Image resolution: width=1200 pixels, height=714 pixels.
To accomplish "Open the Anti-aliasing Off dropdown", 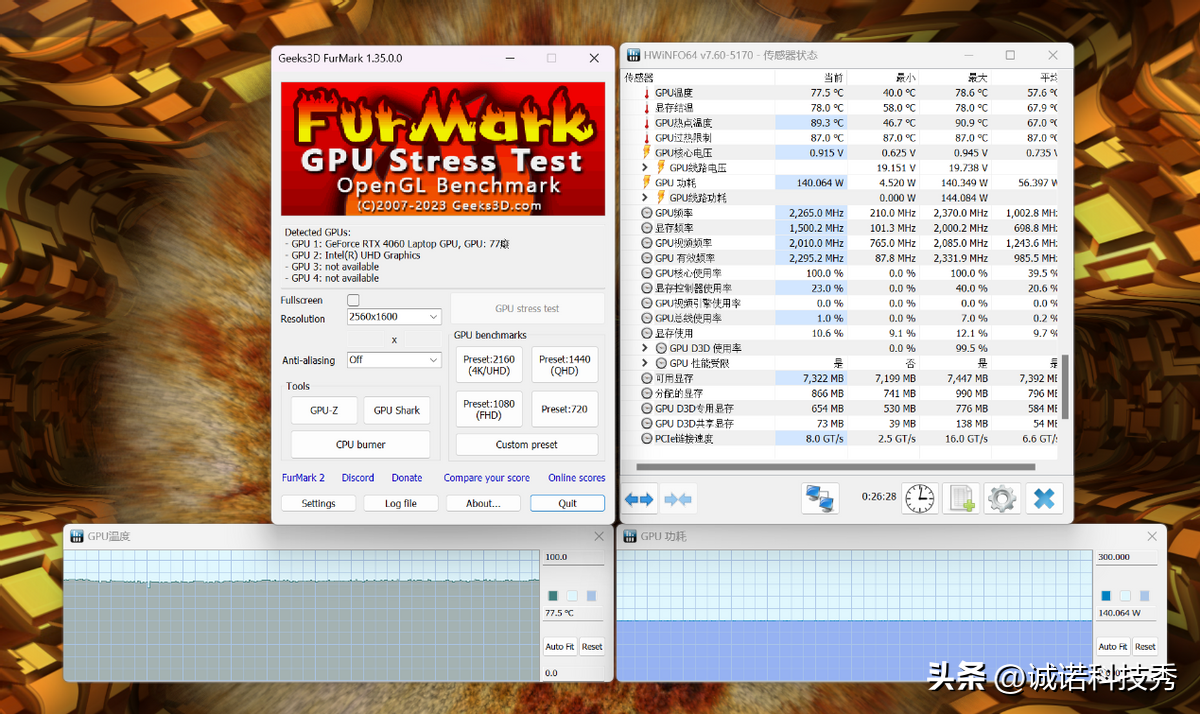I will (x=394, y=360).
